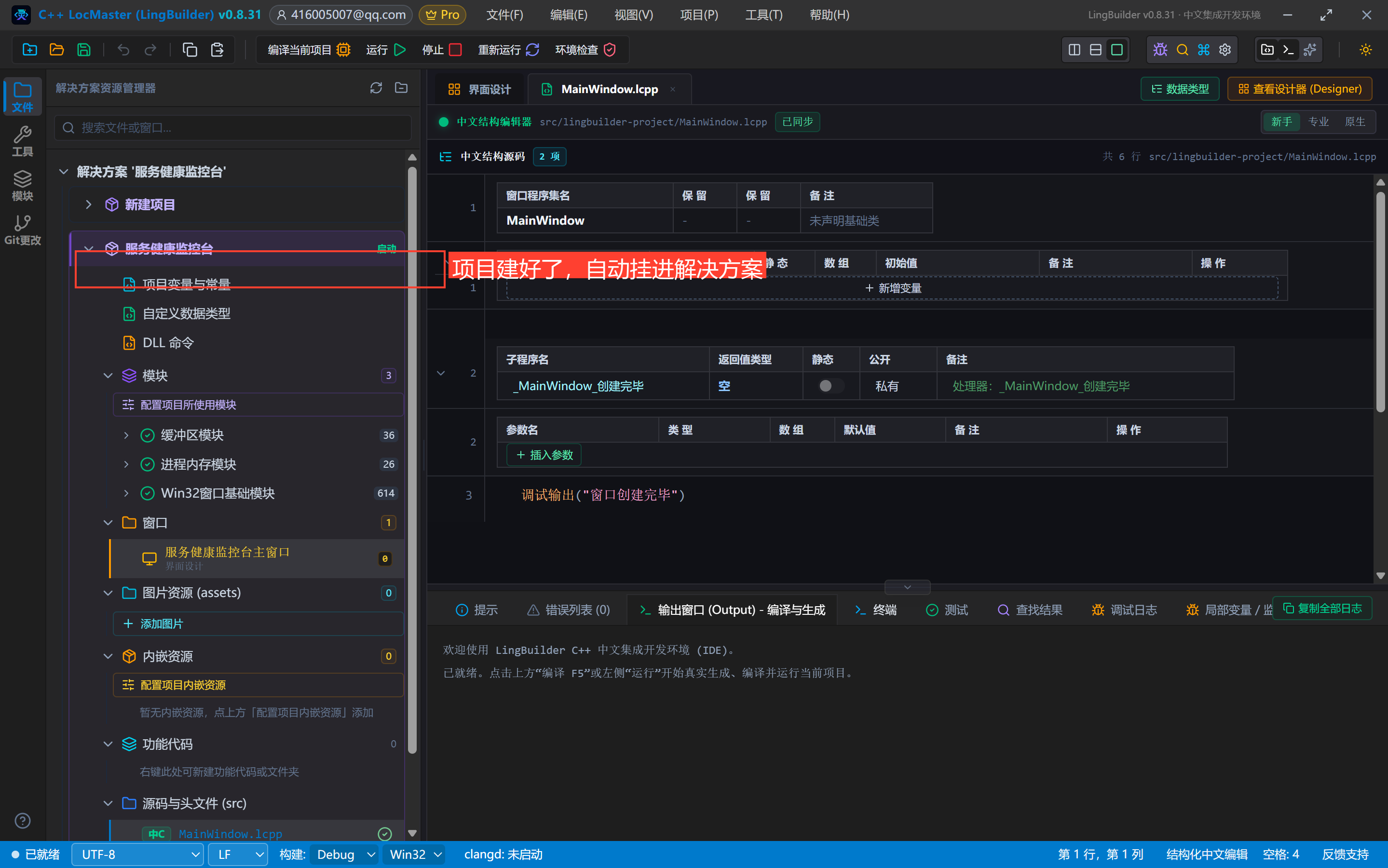
Task: Open the 工具(T) menu
Action: (763, 15)
